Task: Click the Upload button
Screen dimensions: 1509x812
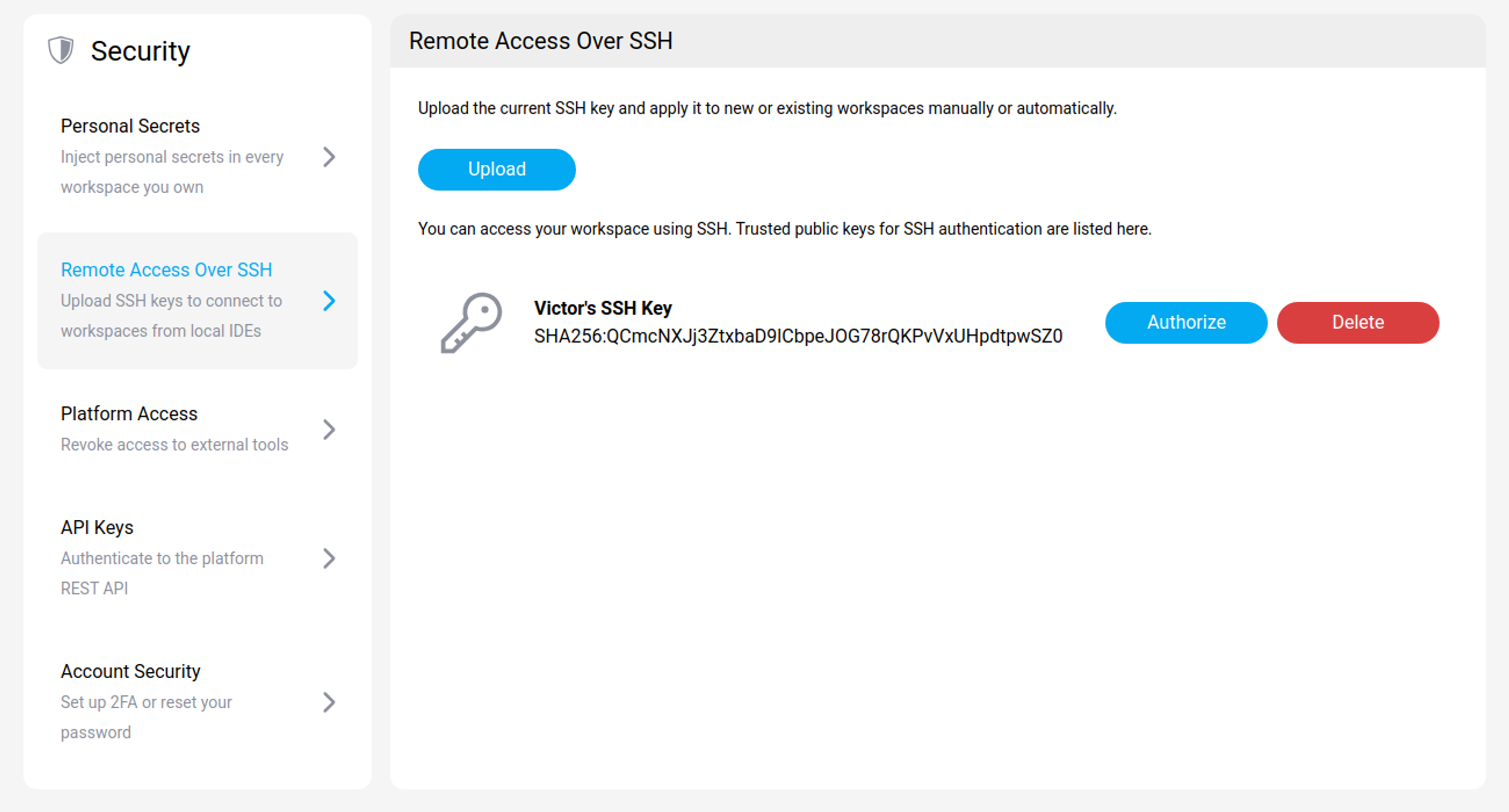Action: point(496,169)
